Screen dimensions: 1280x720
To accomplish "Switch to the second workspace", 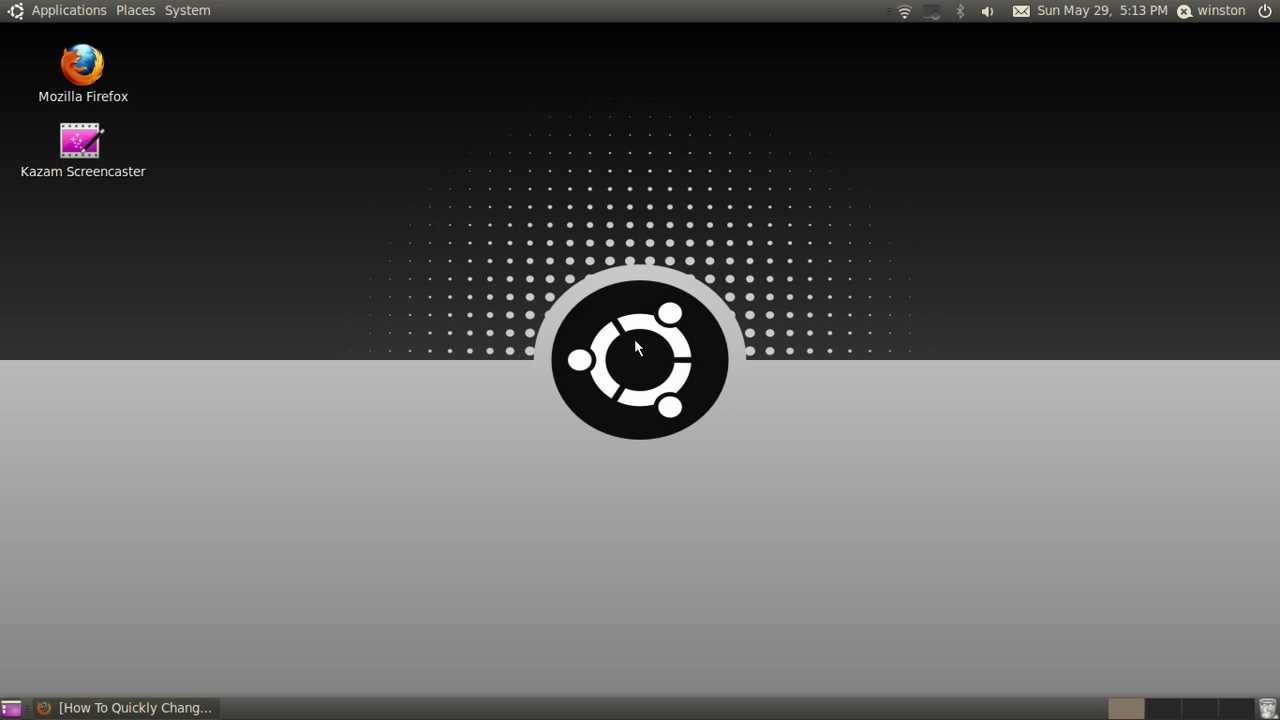I will click(x=1162, y=708).
